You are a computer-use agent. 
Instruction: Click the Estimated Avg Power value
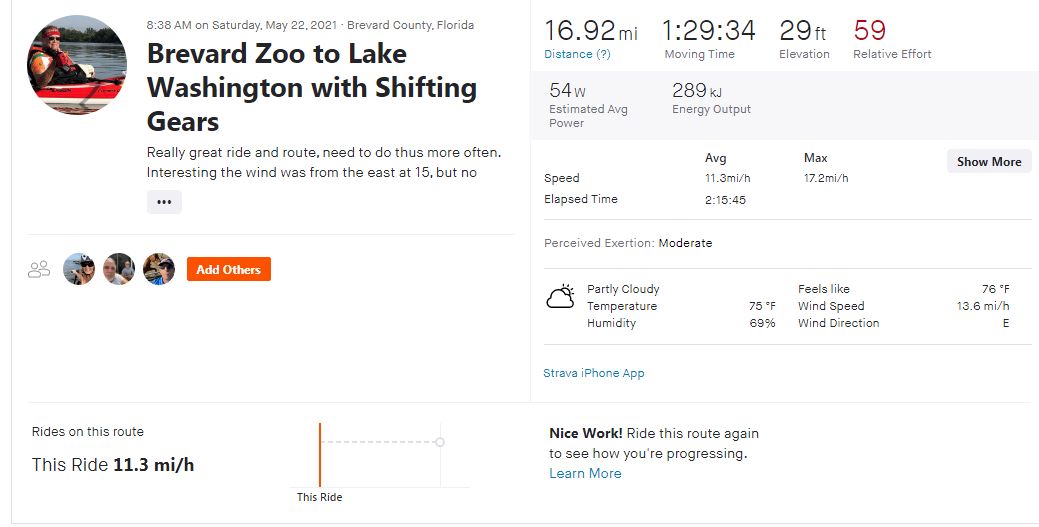pyautogui.click(x=567, y=90)
